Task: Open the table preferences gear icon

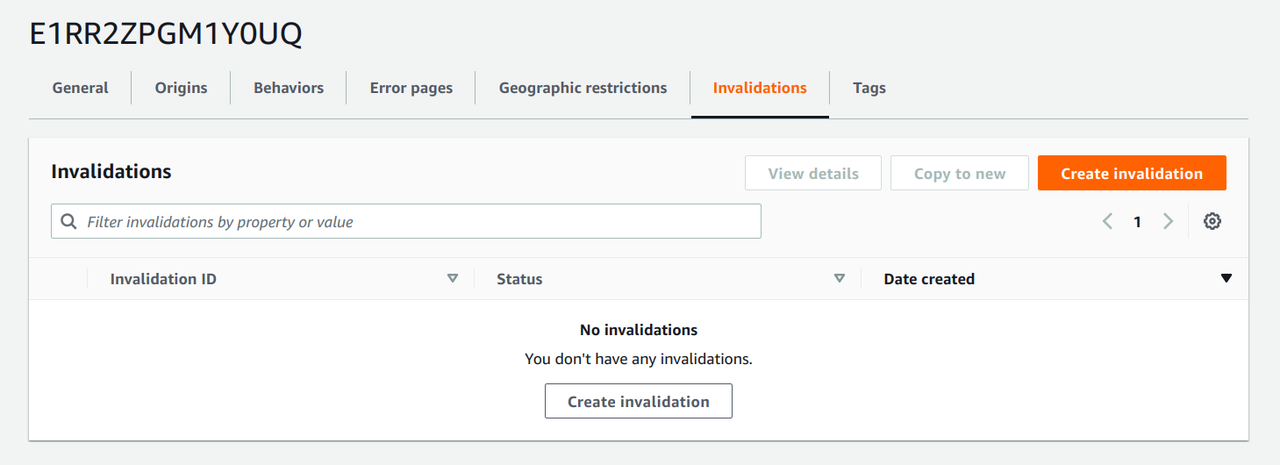Action: 1212,222
